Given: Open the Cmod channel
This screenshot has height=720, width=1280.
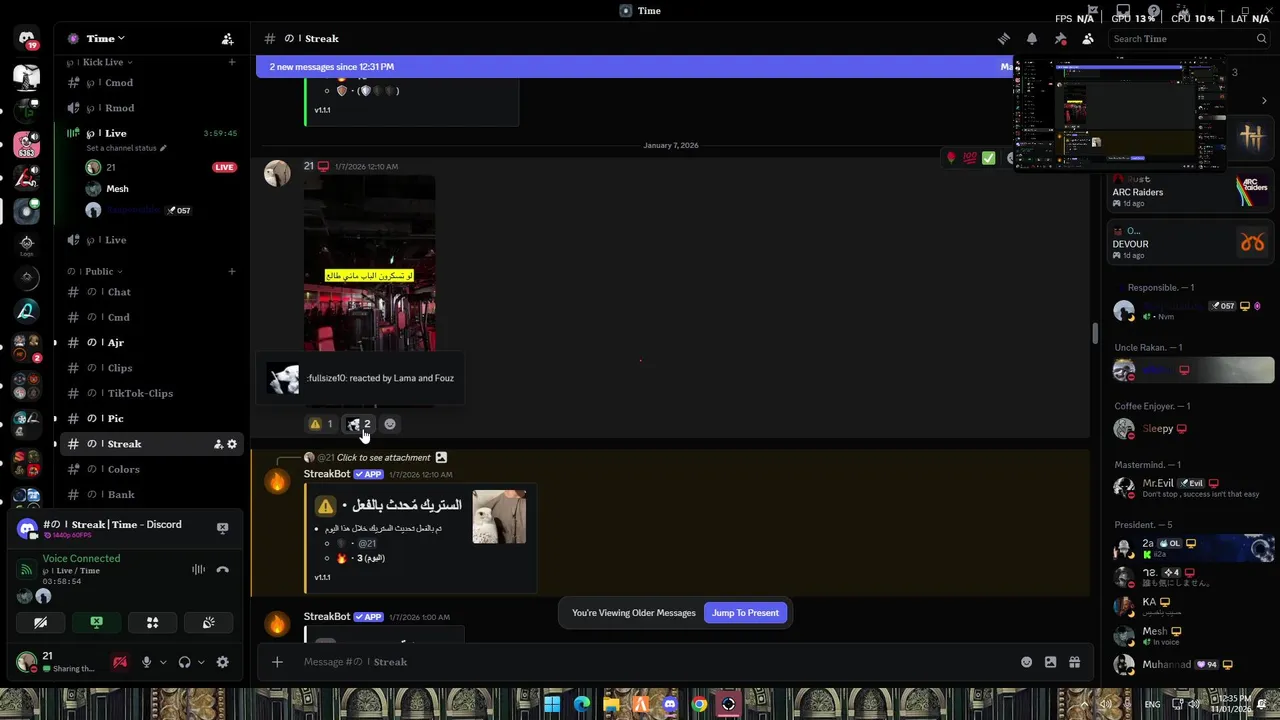Looking at the screenshot, I should pyautogui.click(x=150, y=83).
